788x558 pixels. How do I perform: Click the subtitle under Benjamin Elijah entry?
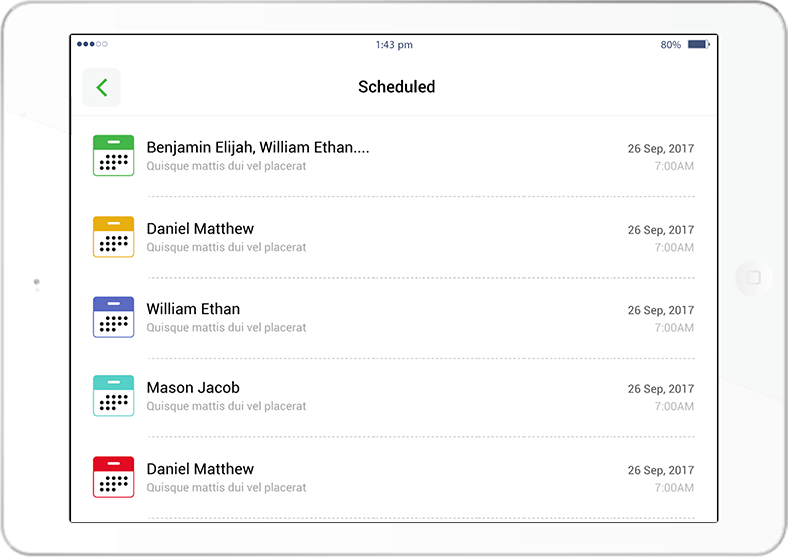[x=226, y=166]
